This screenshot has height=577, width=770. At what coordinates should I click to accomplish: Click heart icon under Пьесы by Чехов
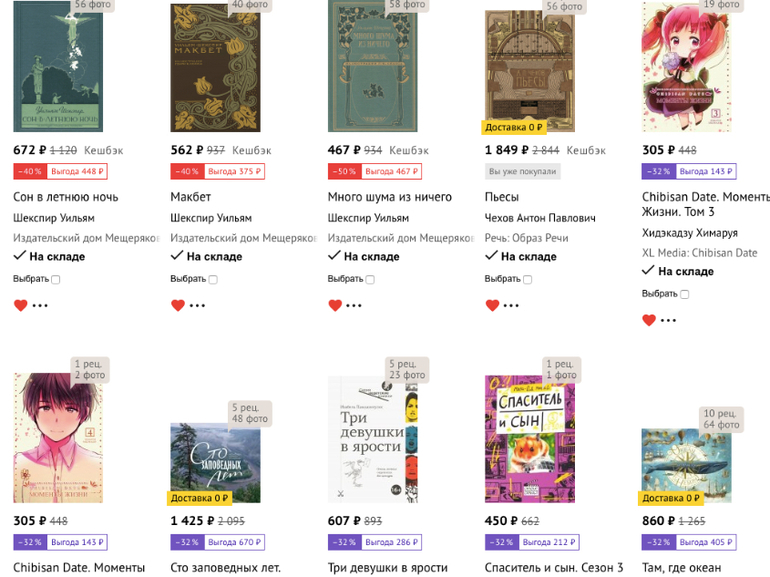click(492, 306)
